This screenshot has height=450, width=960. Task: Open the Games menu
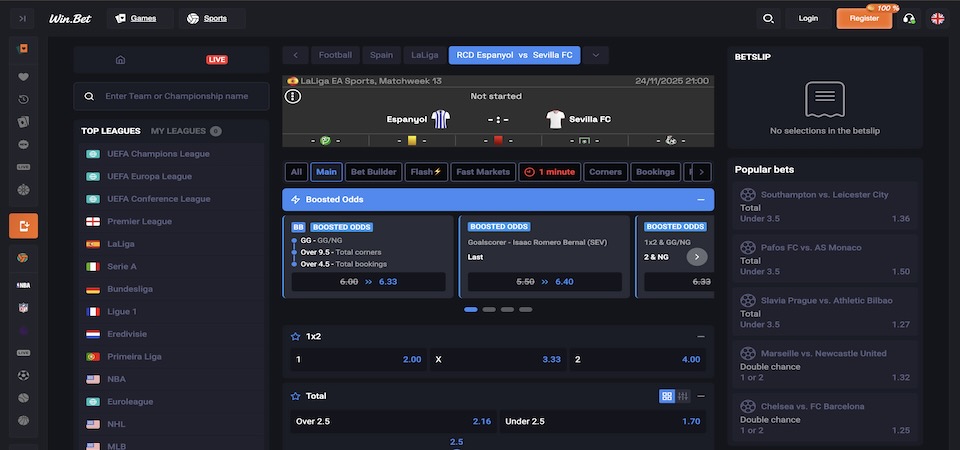click(140, 18)
